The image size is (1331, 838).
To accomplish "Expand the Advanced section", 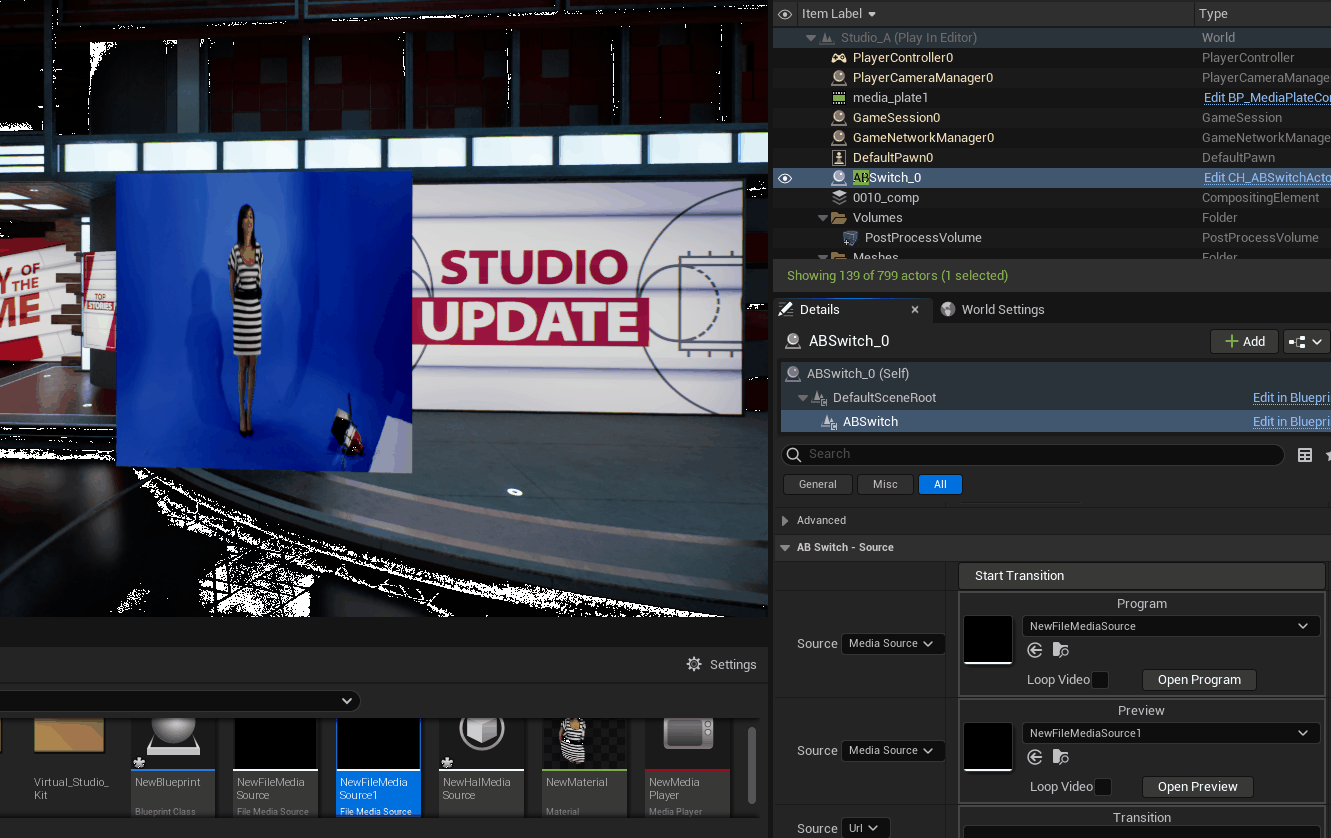I will pos(785,521).
